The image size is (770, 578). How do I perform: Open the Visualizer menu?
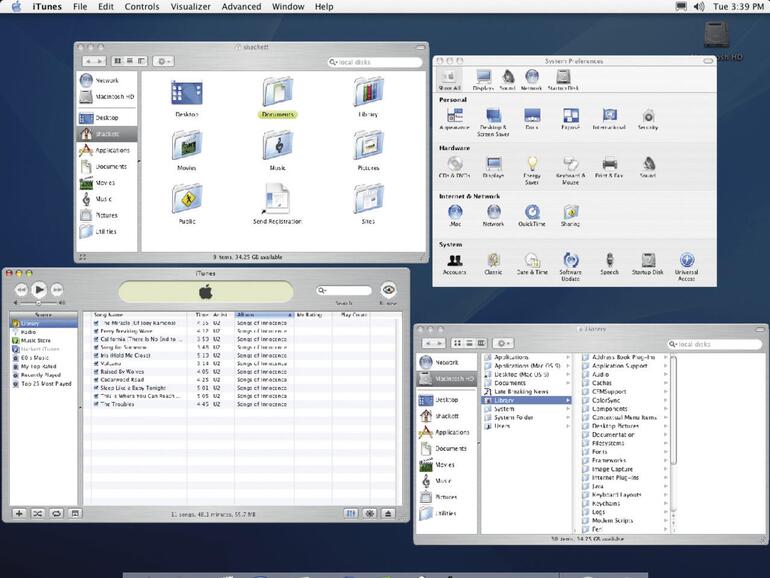tap(190, 7)
